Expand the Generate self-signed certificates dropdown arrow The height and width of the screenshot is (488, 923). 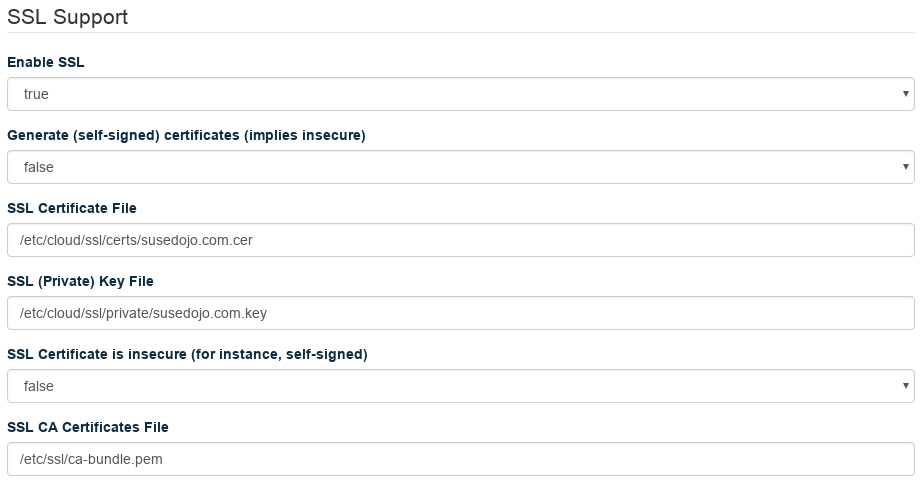click(905, 167)
